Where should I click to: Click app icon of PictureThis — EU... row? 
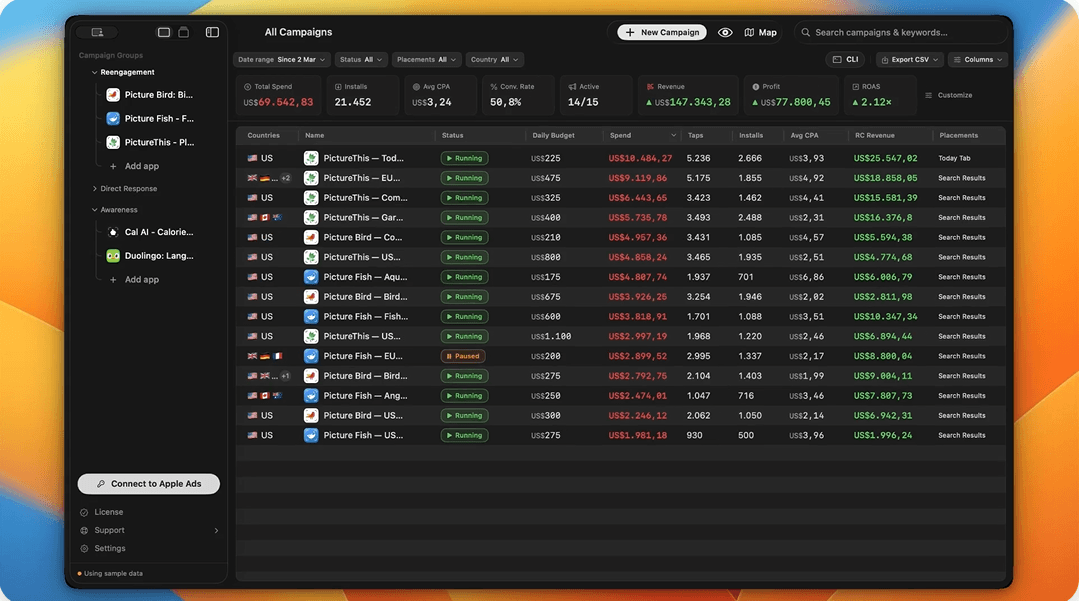pos(311,178)
